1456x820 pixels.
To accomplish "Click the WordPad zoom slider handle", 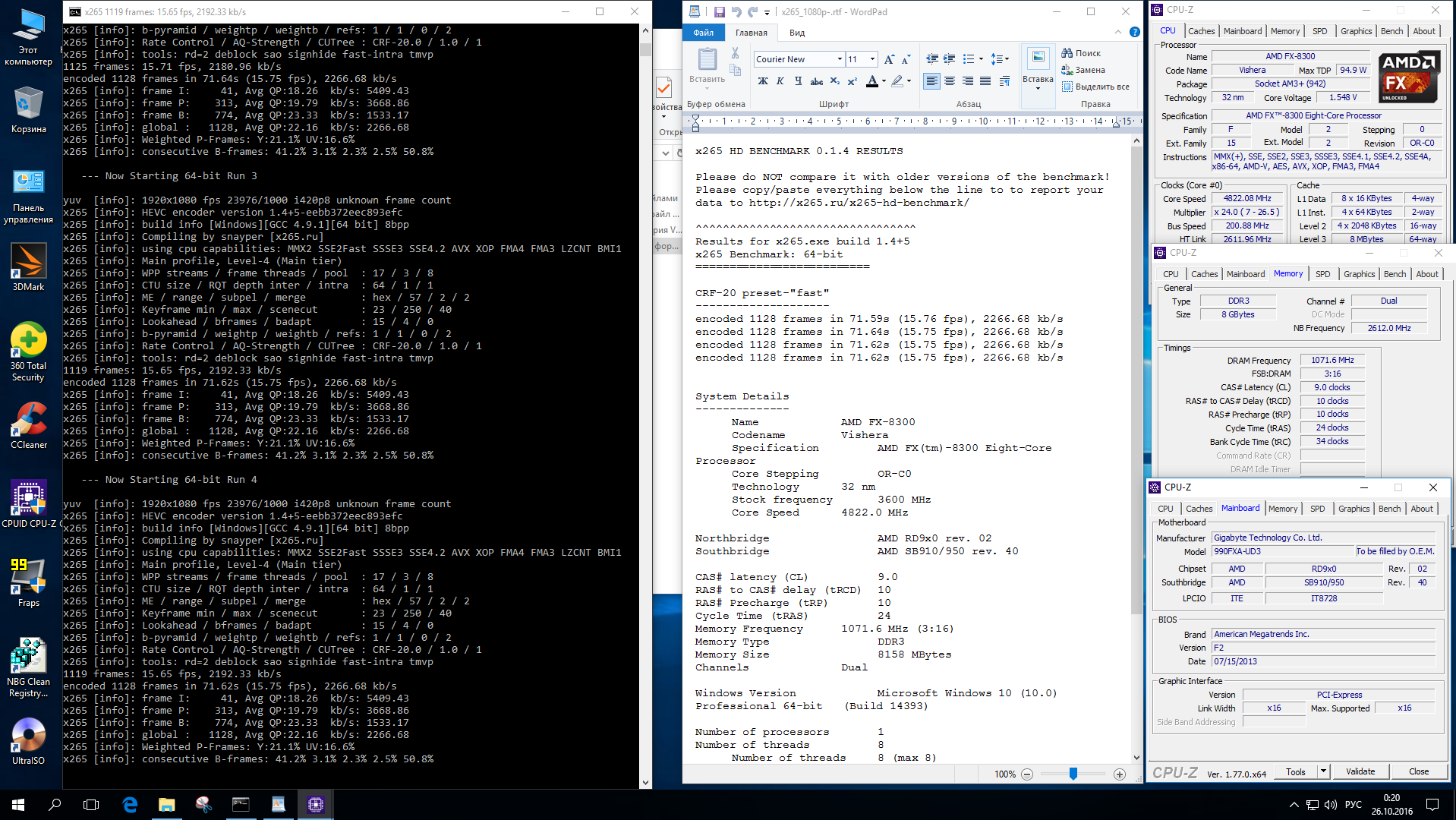I will (x=1073, y=774).
